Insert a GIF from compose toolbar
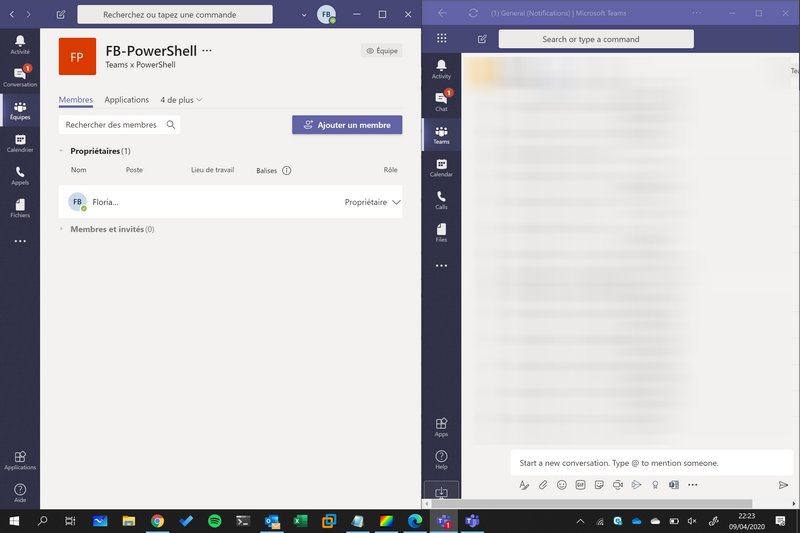The image size is (800, 533). [580, 485]
